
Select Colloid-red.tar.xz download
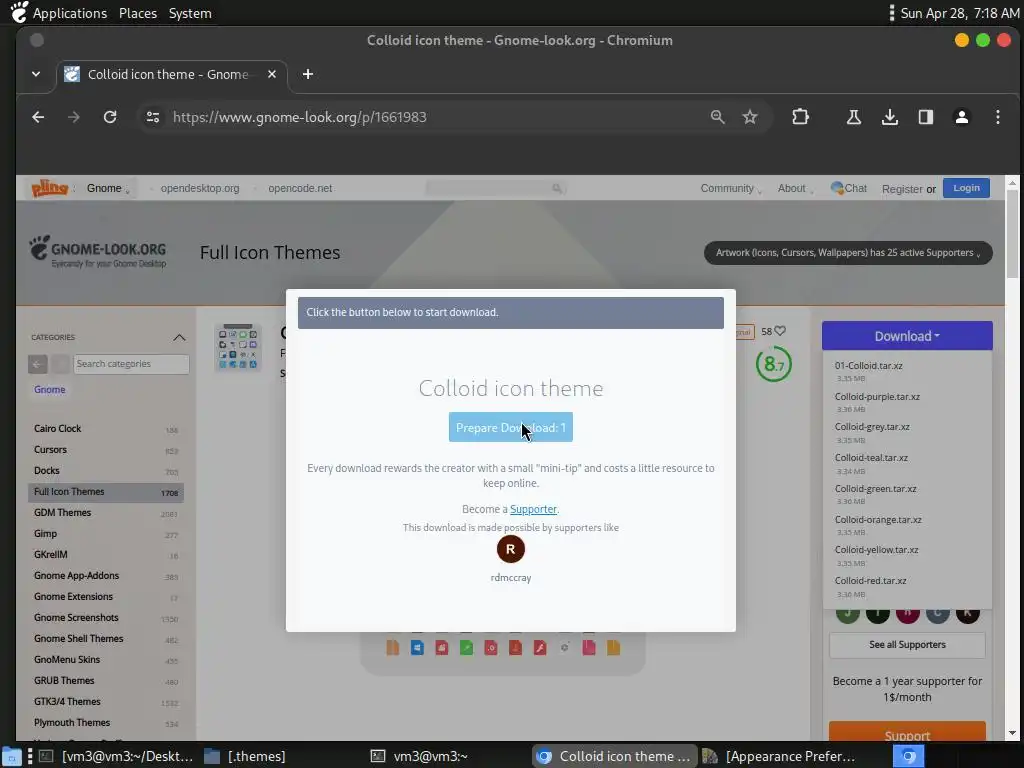870,581
